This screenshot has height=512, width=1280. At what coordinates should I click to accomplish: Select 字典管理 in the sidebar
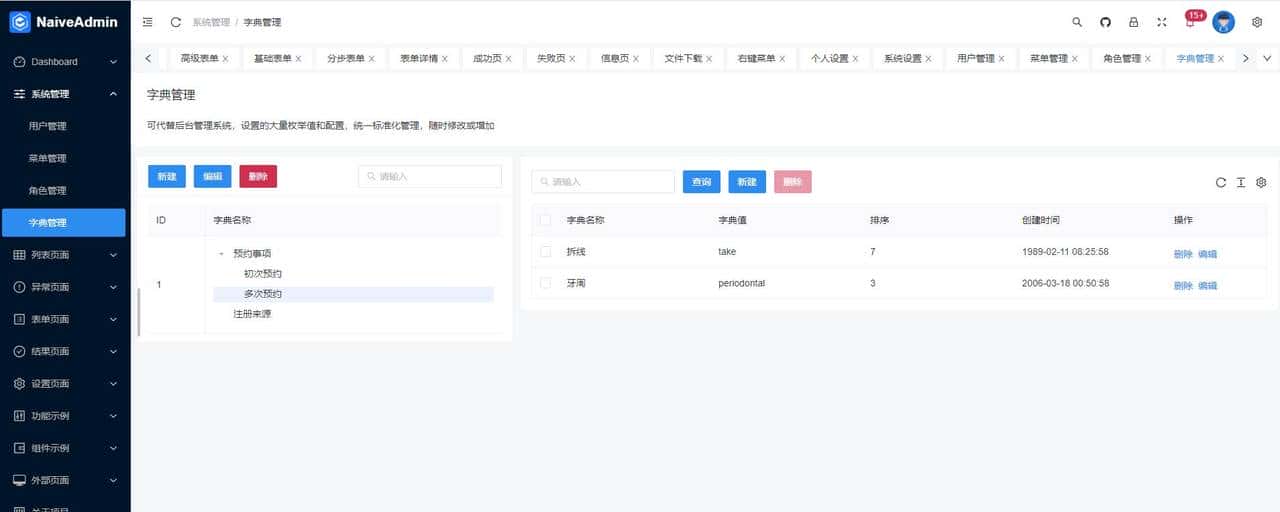click(65, 222)
